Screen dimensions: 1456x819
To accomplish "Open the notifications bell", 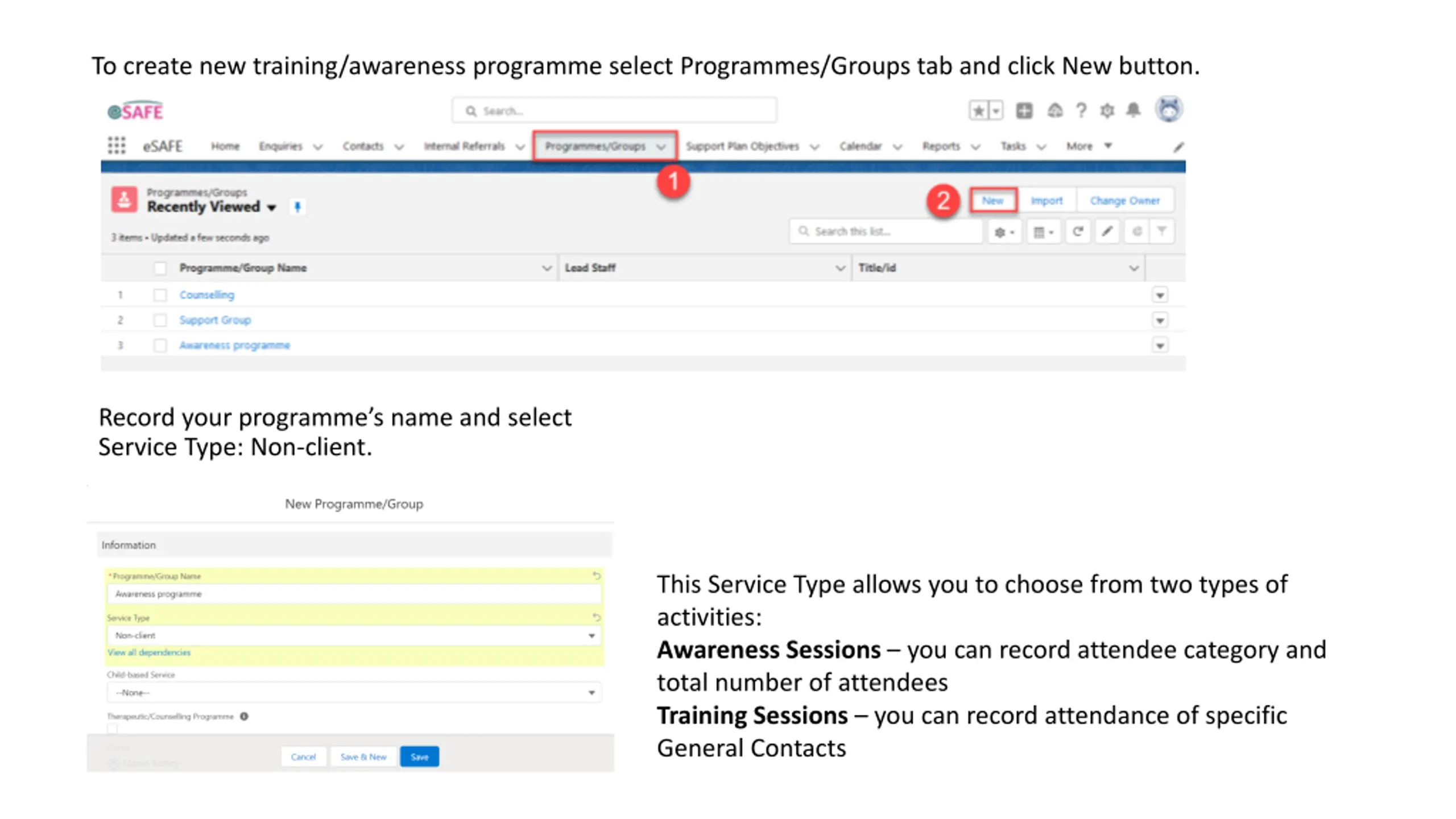I will pyautogui.click(x=1134, y=110).
